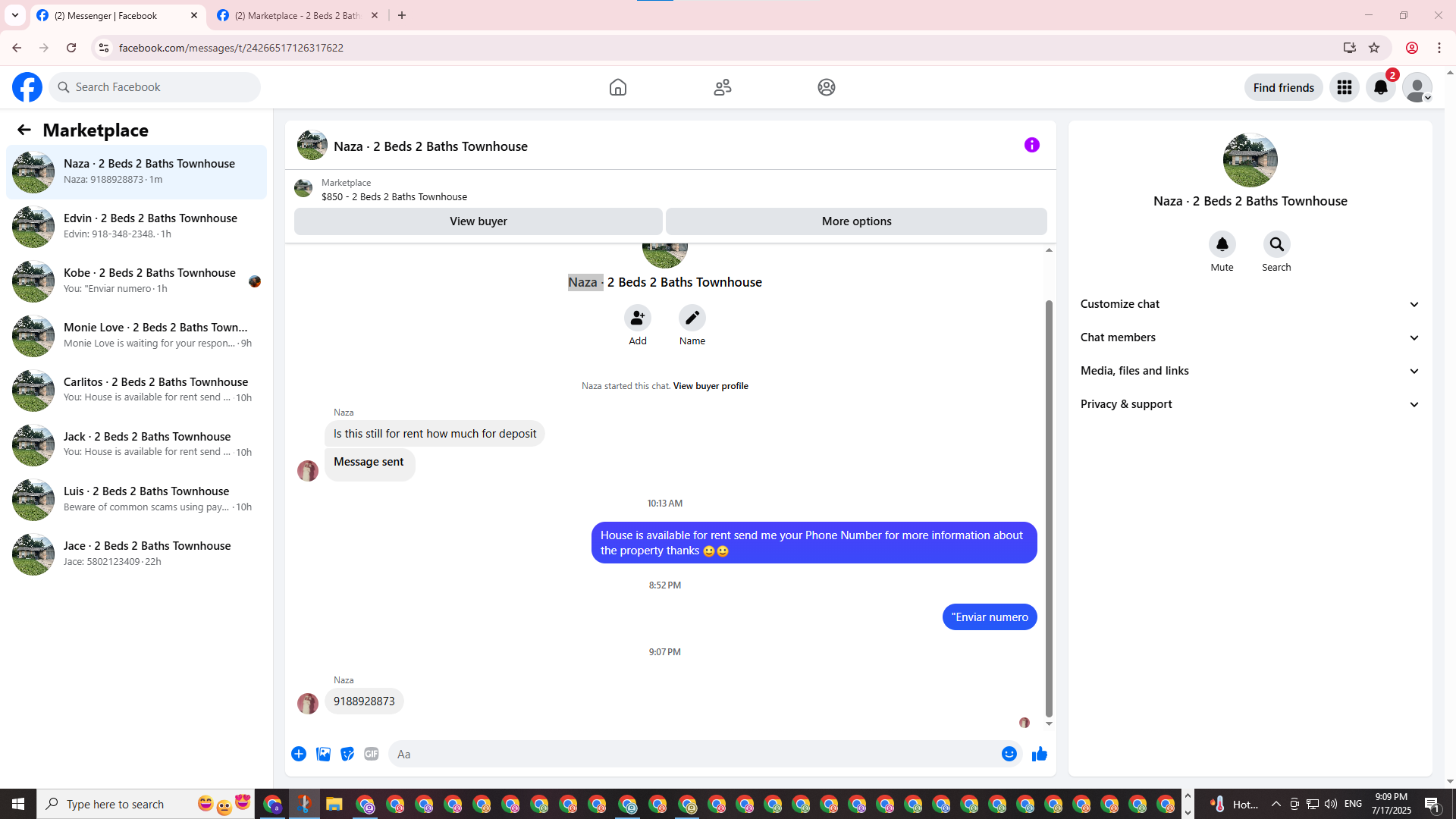Show hidden system tray icons
This screenshot has height=819, width=1456.
pyautogui.click(x=1276, y=804)
